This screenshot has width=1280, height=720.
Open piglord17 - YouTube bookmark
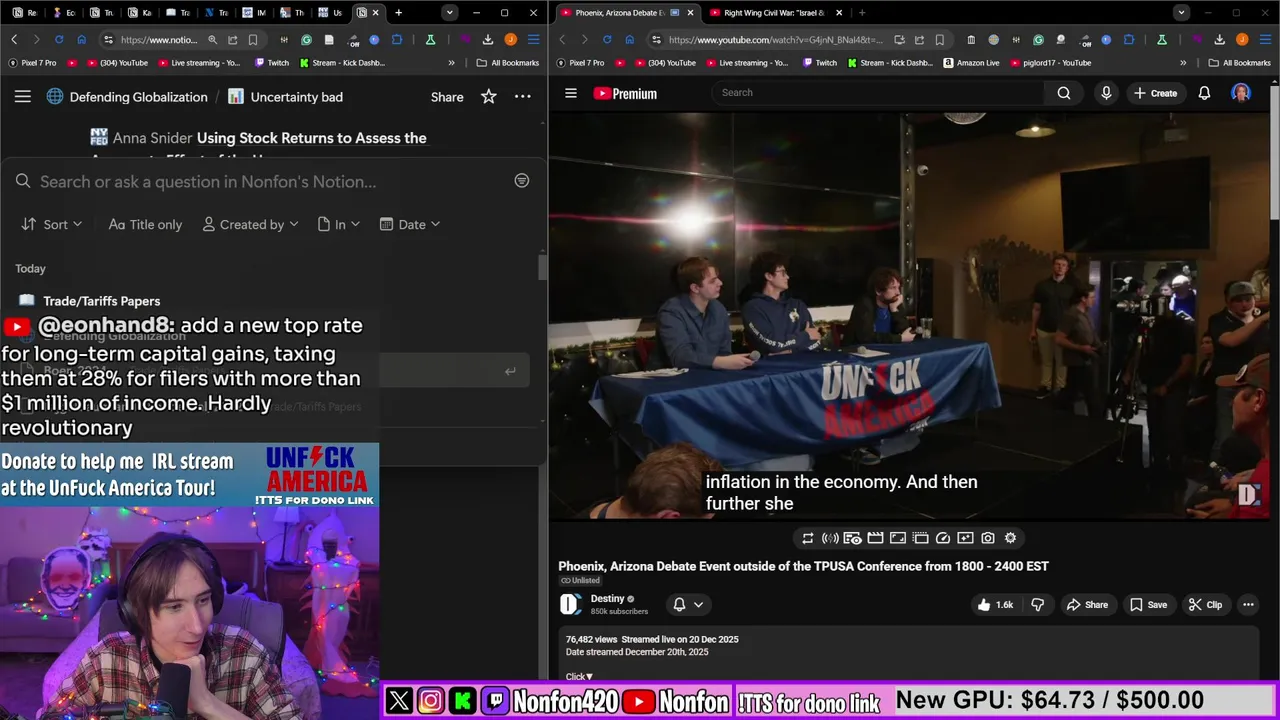pos(1050,62)
